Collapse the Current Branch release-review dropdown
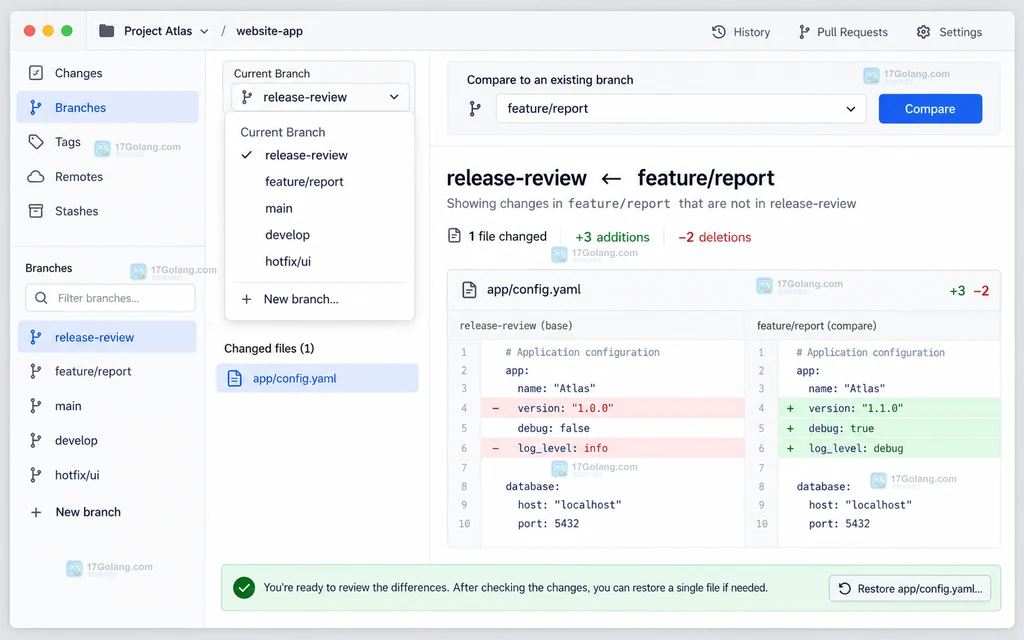 pyautogui.click(x=394, y=97)
